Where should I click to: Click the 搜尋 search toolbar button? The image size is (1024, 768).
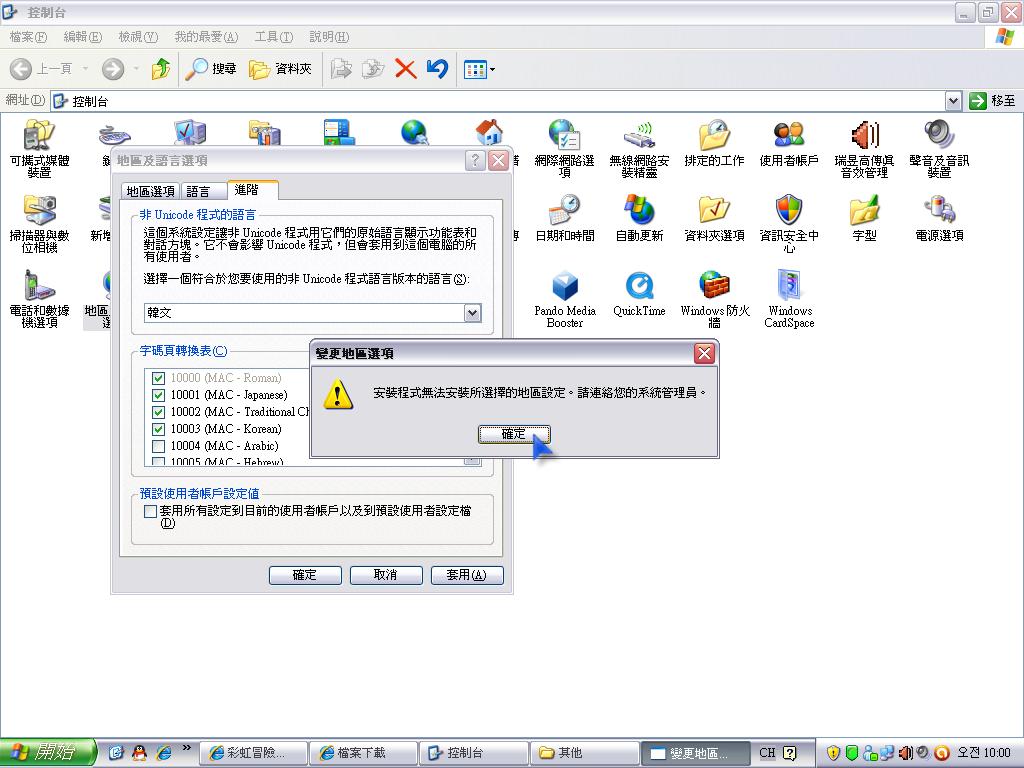click(x=211, y=69)
